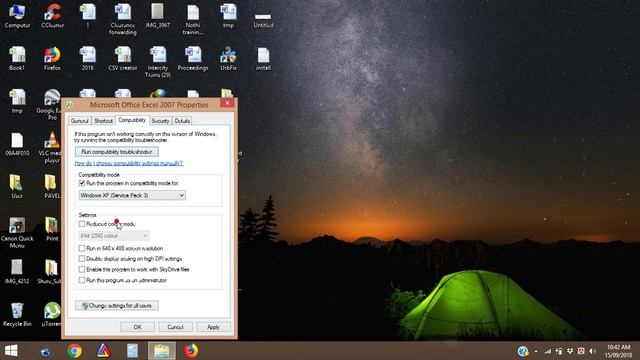
Task: Switch to the General tab
Action: tap(79, 121)
